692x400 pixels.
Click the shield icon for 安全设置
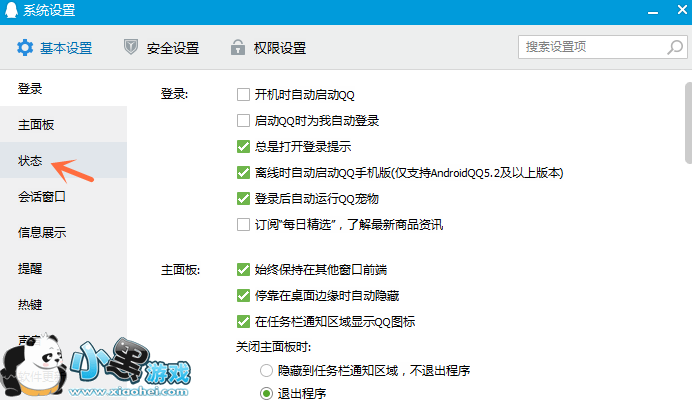[131, 47]
